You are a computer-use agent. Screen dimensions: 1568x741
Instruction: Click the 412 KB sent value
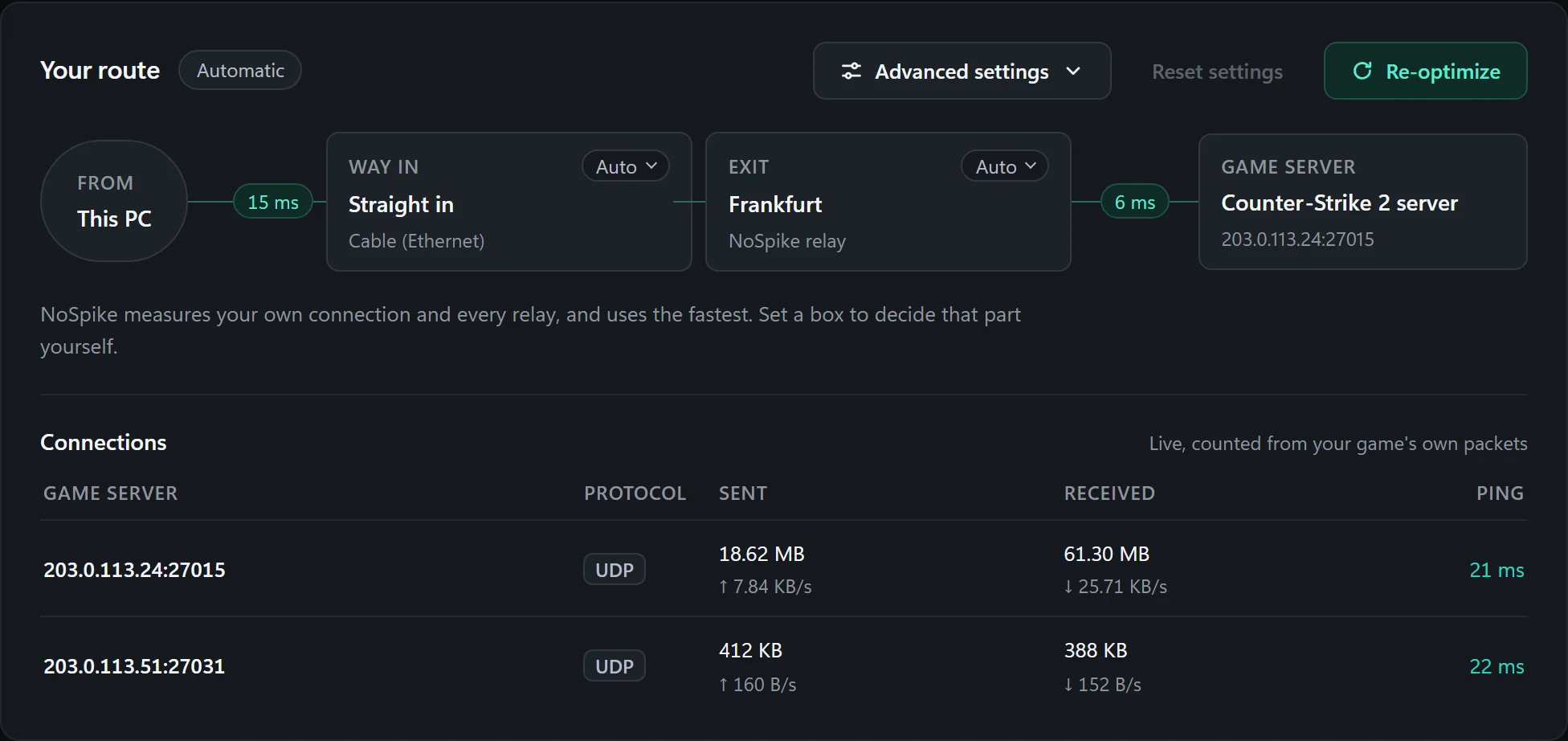[x=750, y=650]
